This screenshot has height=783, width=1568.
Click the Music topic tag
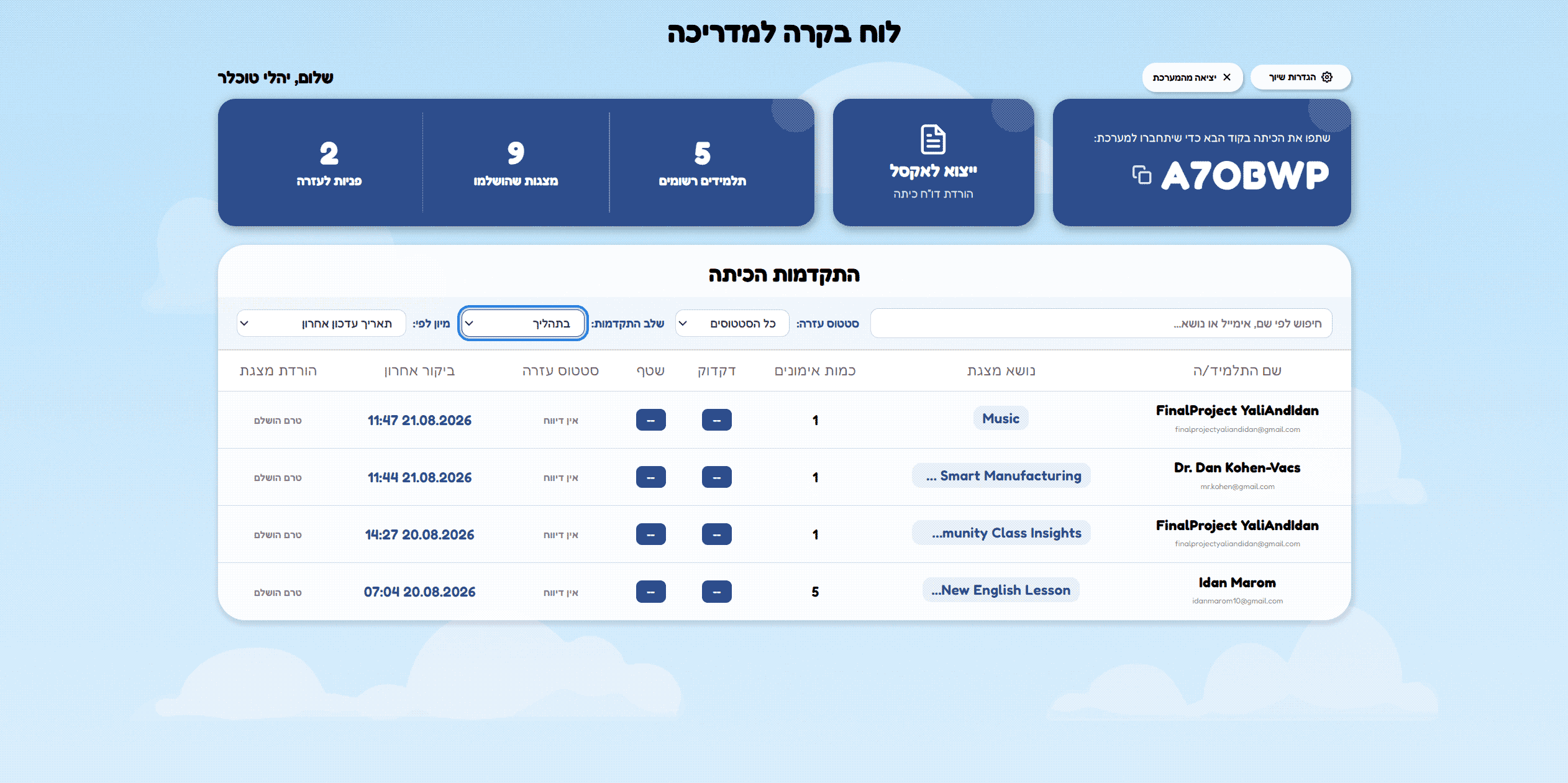pyautogui.click(x=1001, y=418)
